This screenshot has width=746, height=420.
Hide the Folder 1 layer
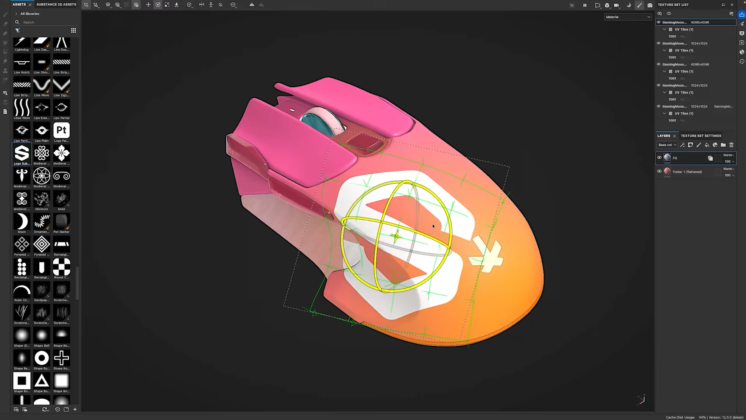tap(659, 171)
